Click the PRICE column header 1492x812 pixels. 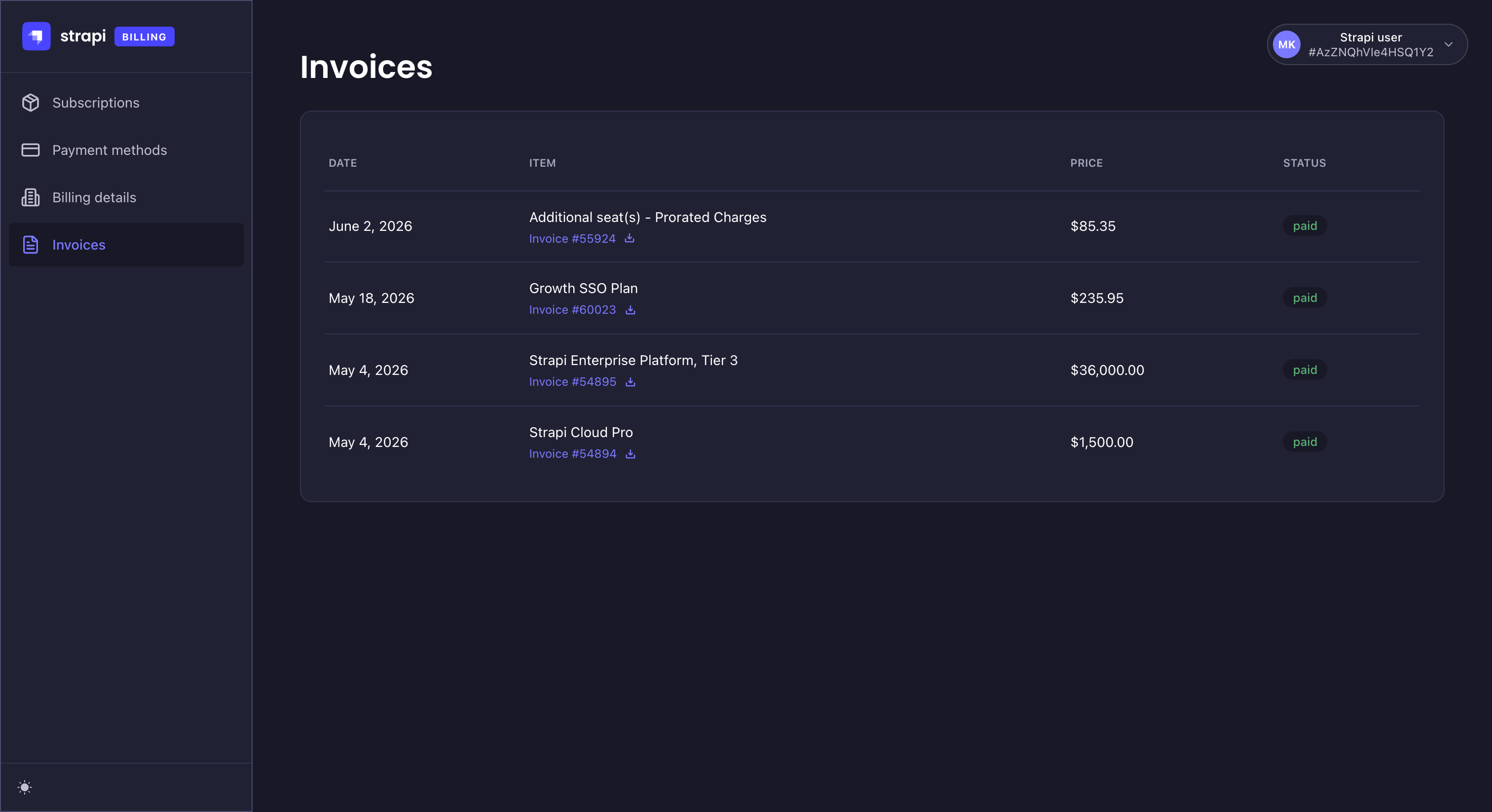pos(1086,163)
